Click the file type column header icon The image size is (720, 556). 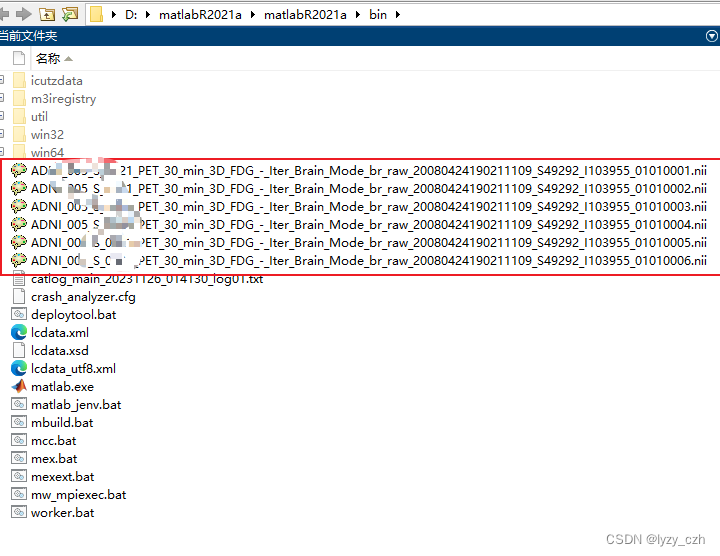[x=19, y=58]
